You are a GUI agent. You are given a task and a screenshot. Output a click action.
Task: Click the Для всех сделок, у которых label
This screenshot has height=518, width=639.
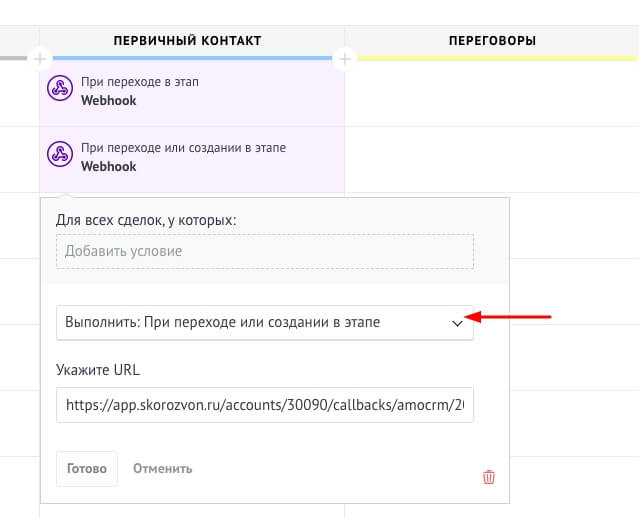pyautogui.click(x=146, y=220)
